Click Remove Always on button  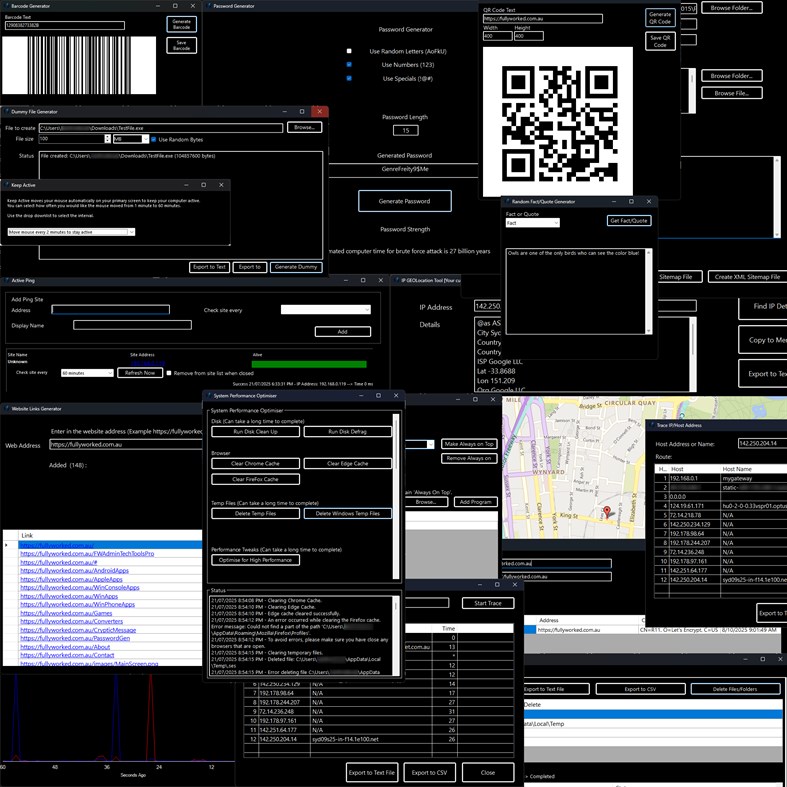point(469,458)
